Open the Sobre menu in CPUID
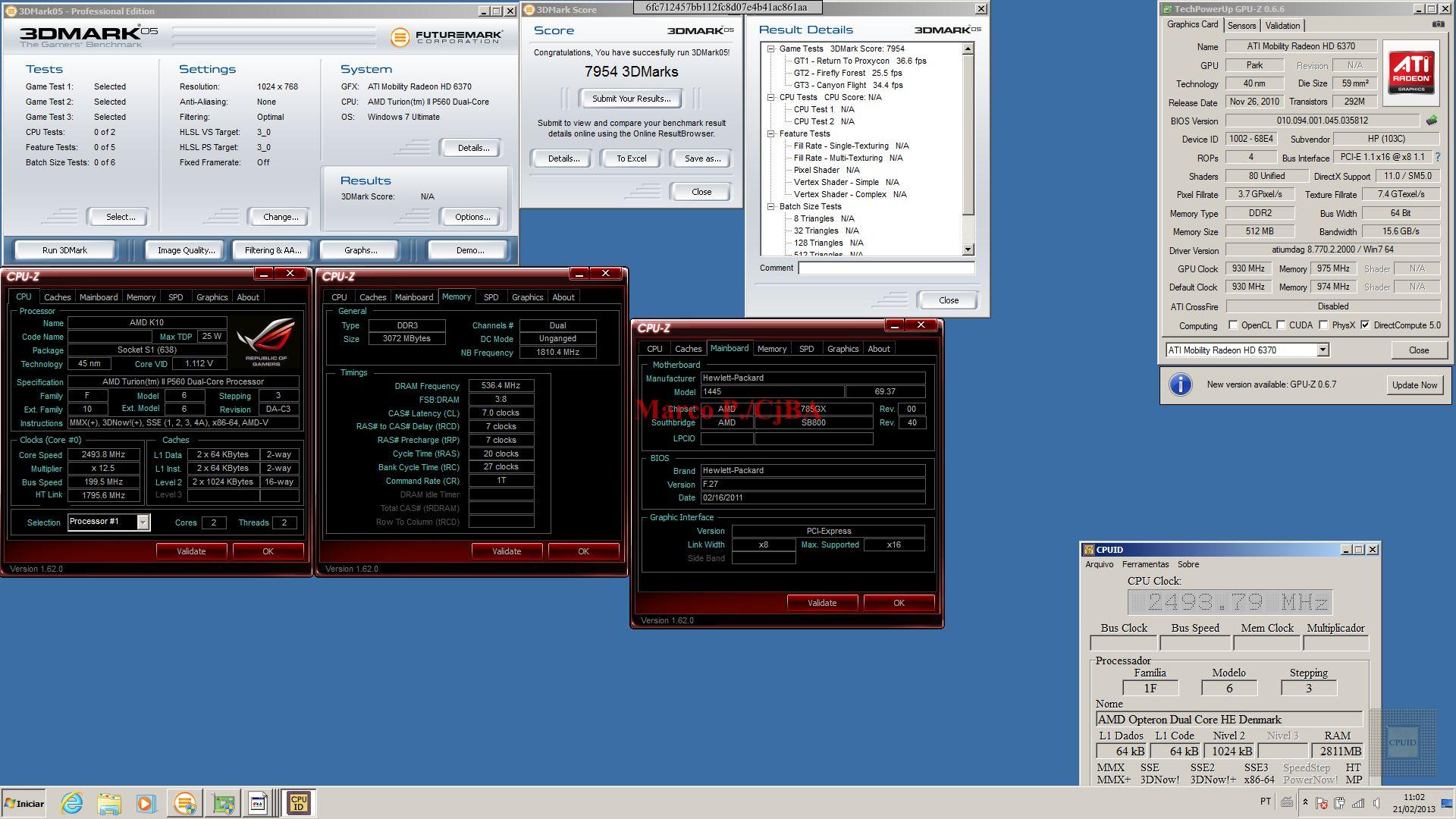The height and width of the screenshot is (819, 1456). tap(1188, 564)
